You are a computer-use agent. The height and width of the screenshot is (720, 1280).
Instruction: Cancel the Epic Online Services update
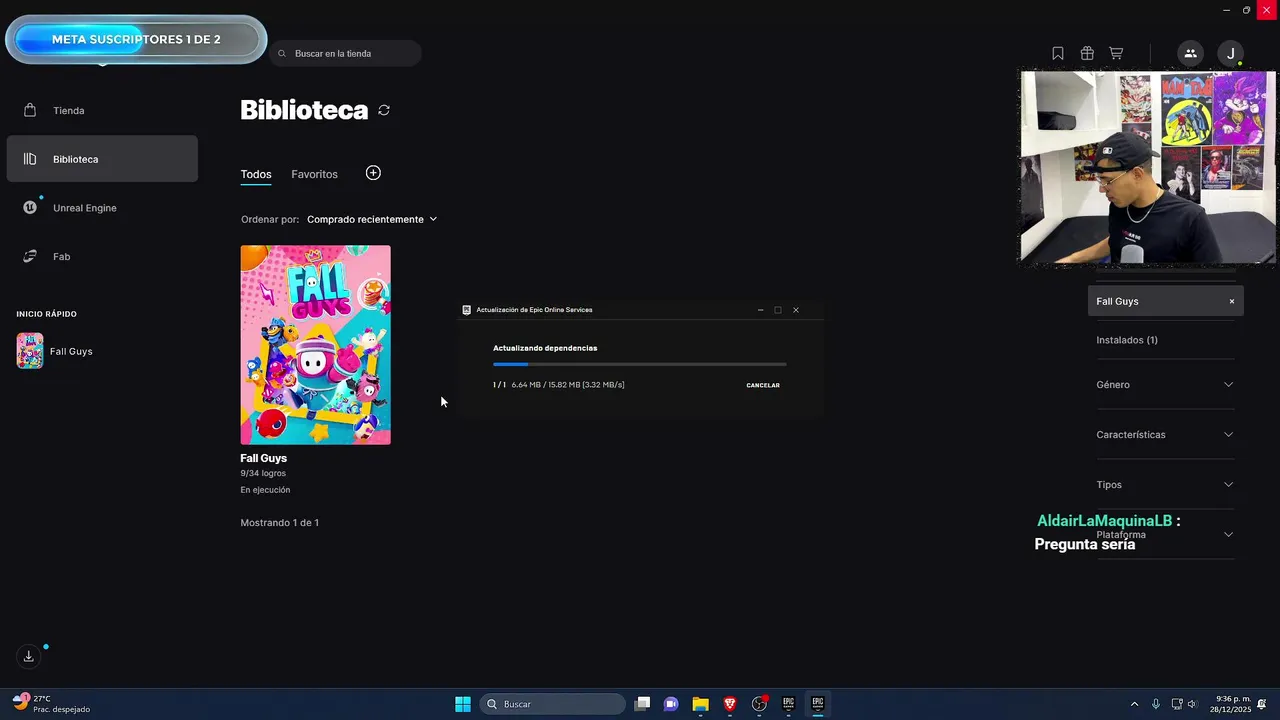(763, 385)
